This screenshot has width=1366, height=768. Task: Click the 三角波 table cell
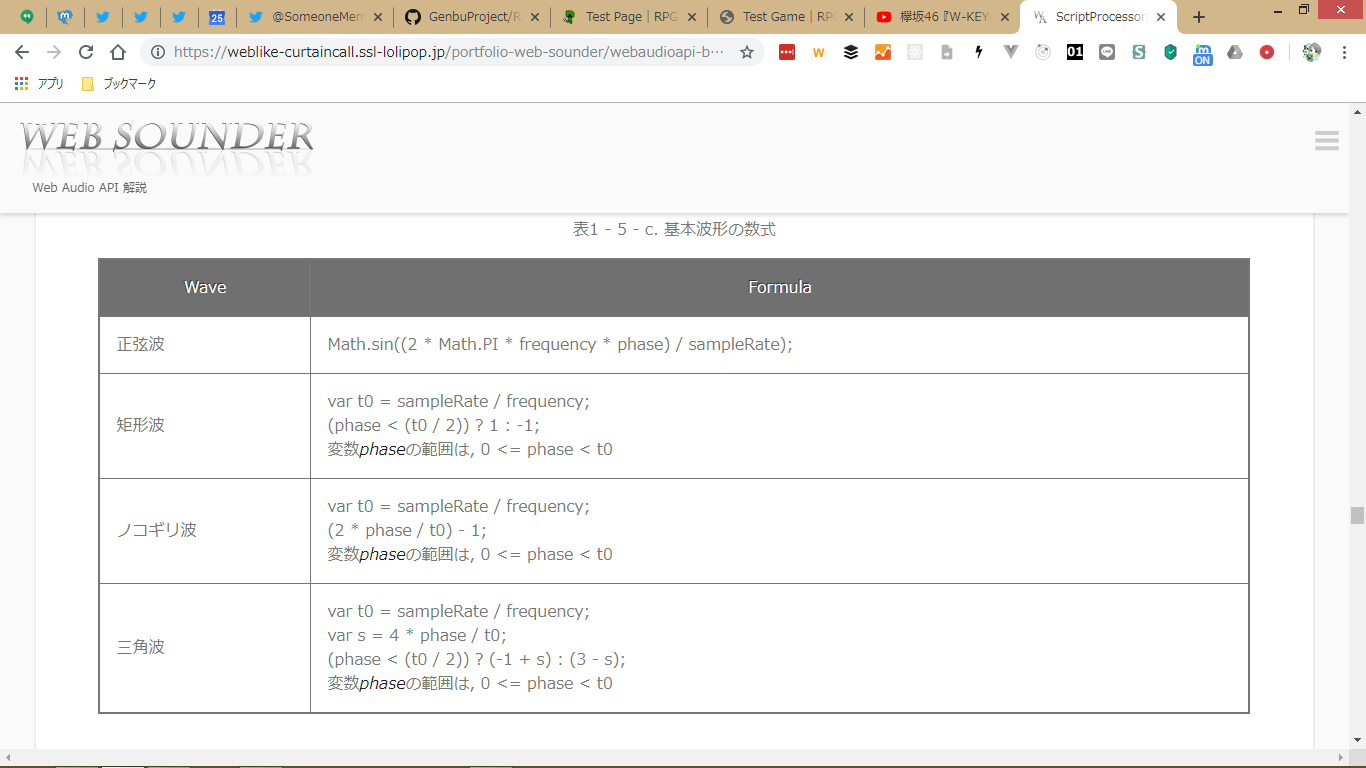click(205, 648)
